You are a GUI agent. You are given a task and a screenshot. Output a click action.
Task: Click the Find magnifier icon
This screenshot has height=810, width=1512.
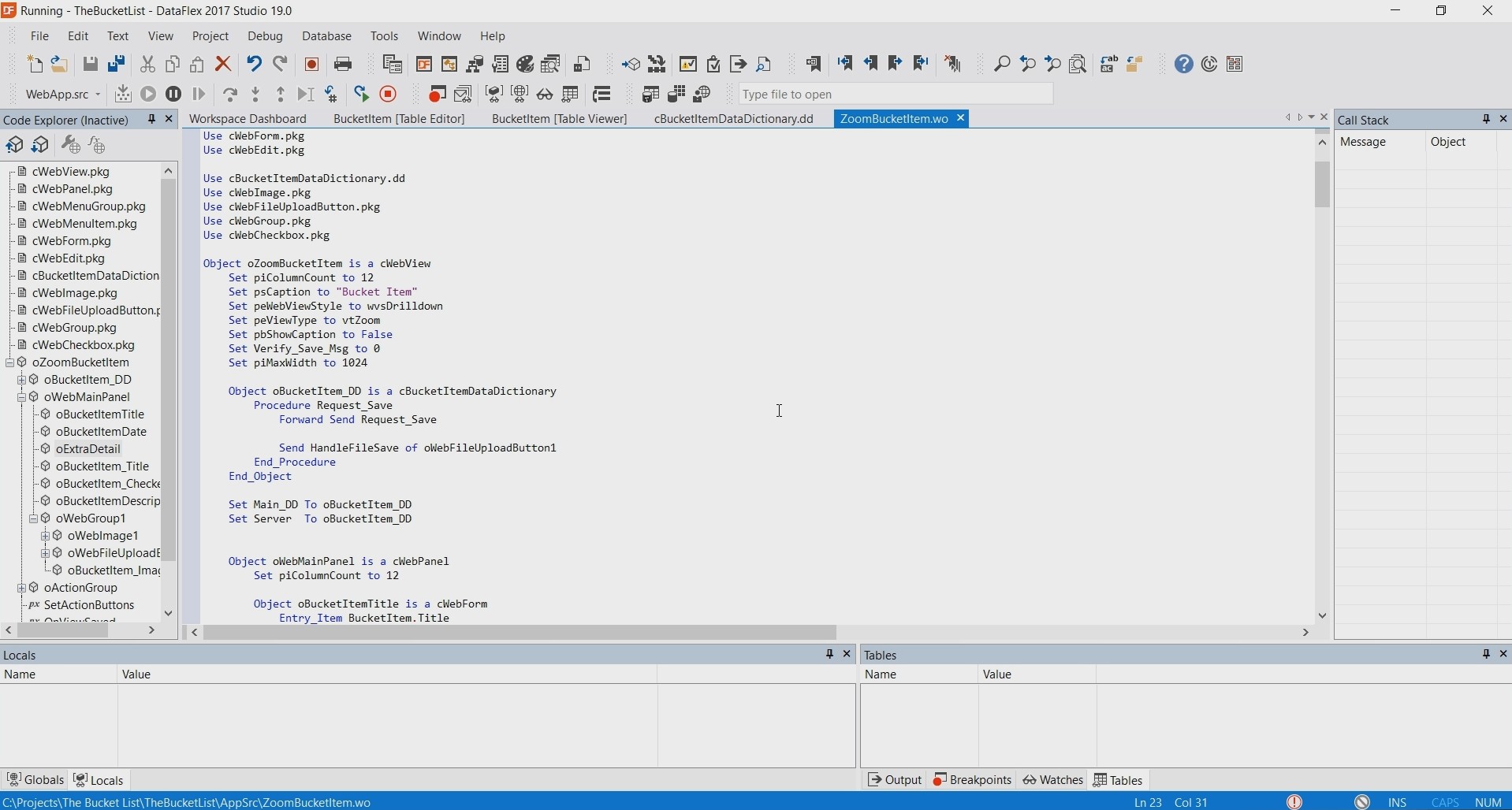(x=1002, y=65)
